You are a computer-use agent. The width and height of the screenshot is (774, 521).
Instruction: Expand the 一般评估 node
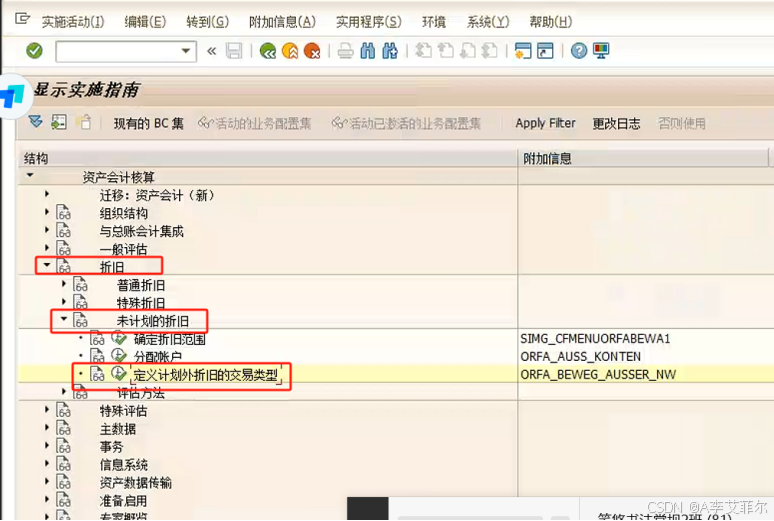[x=47, y=247]
